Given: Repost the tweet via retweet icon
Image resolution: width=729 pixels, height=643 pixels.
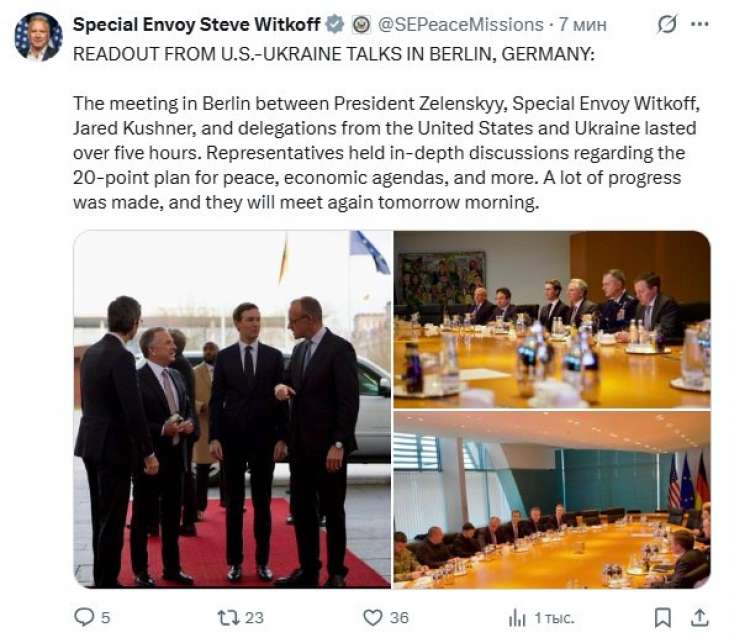Looking at the screenshot, I should tap(228, 618).
